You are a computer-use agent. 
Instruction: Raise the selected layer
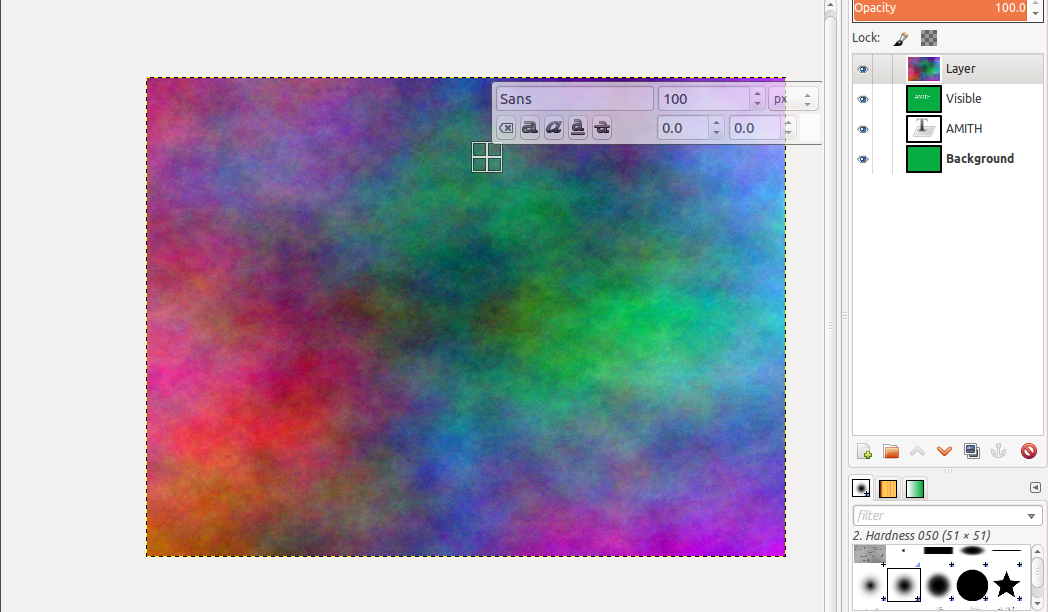pyautogui.click(x=918, y=452)
